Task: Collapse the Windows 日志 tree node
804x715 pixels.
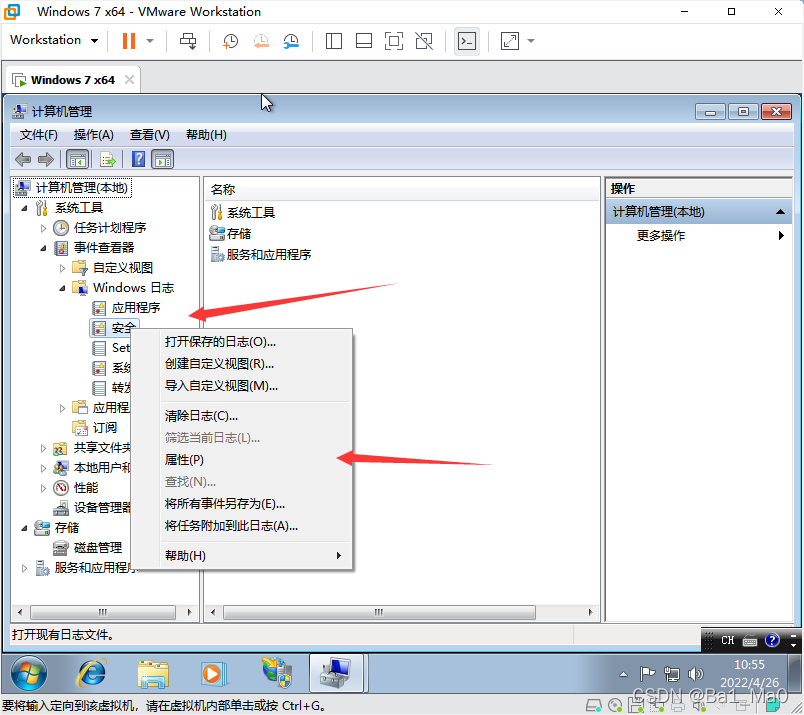Action: click(x=63, y=288)
